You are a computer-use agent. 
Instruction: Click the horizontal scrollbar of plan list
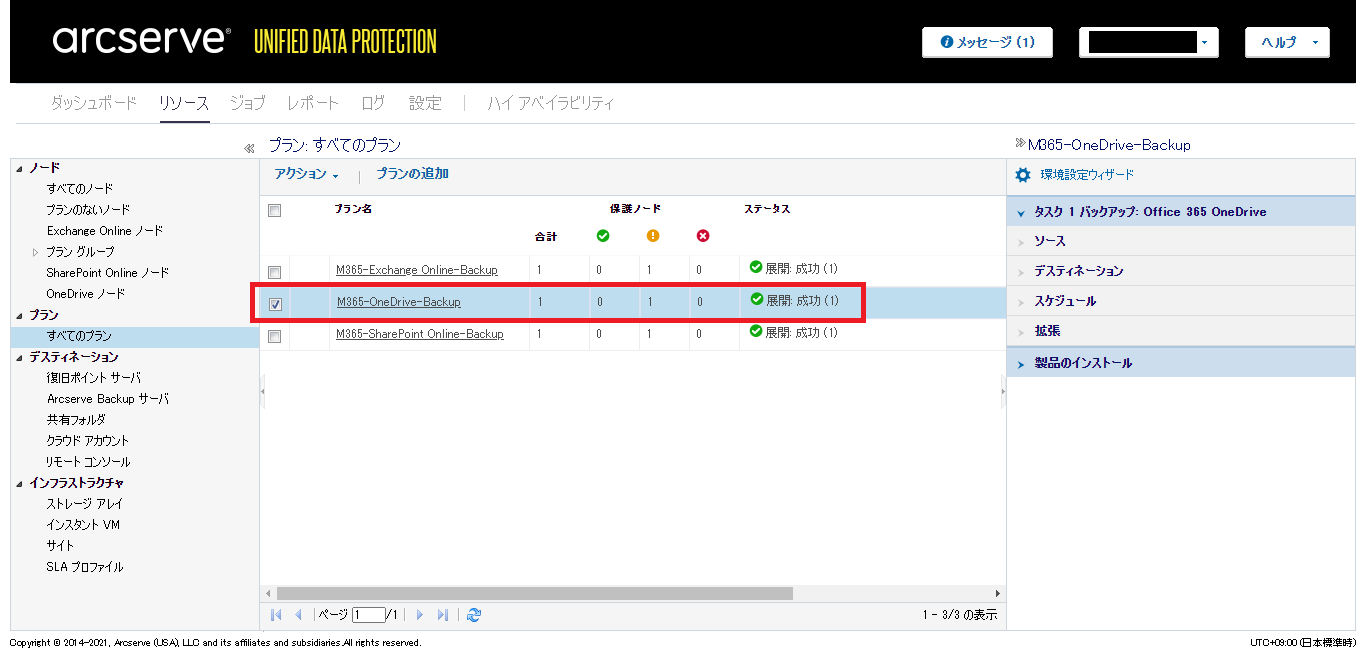coord(534,593)
